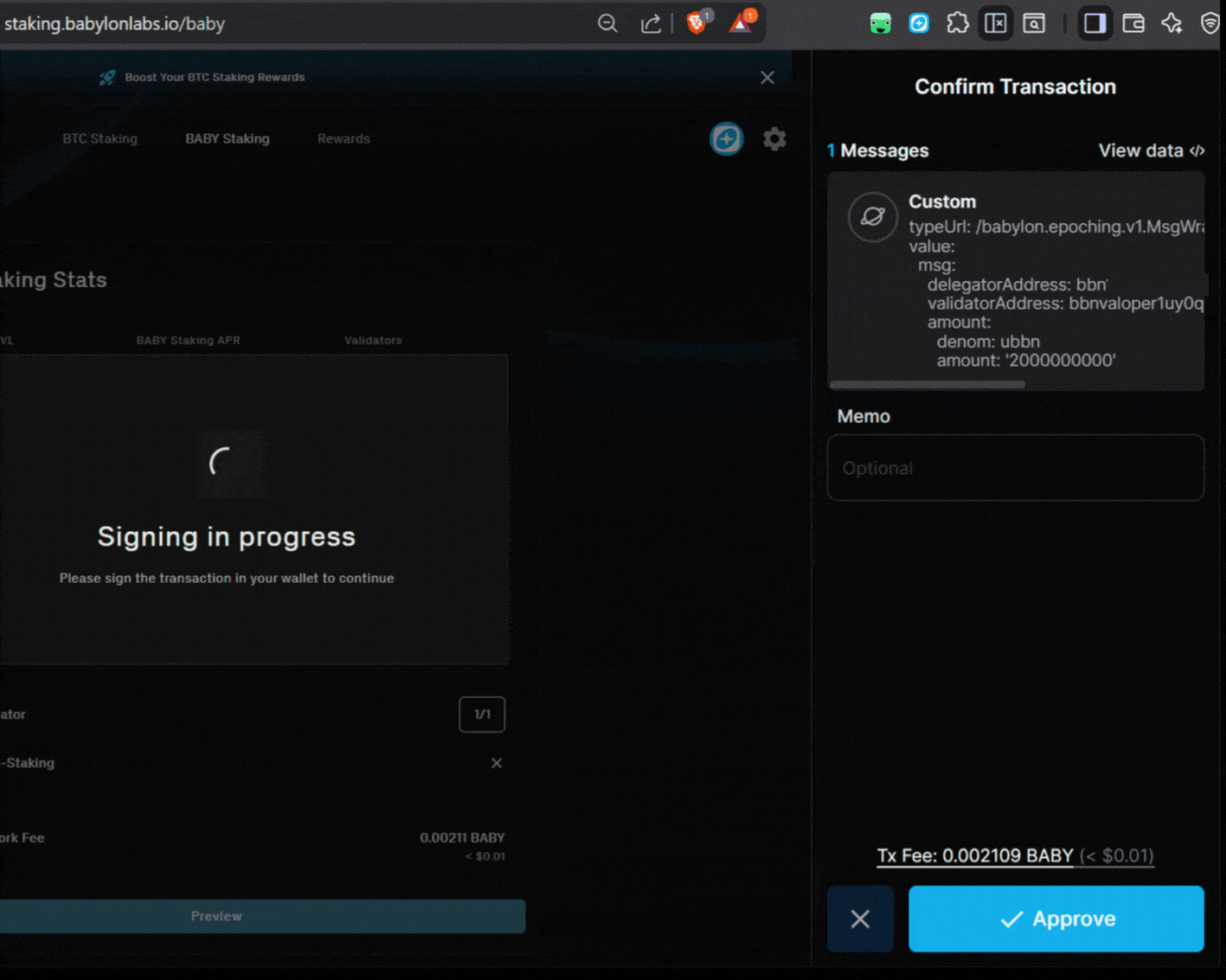Open Brave Rewards triangle icon
This screenshot has height=980, width=1226.
pyautogui.click(x=741, y=23)
